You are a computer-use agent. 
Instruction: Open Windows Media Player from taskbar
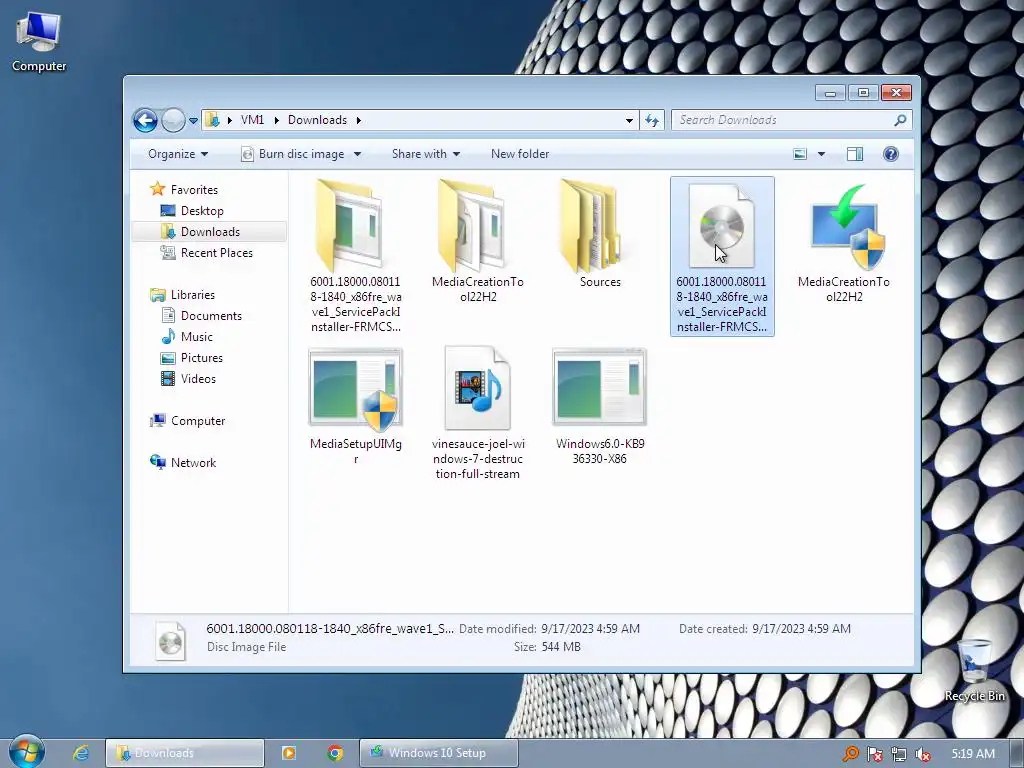tap(289, 753)
